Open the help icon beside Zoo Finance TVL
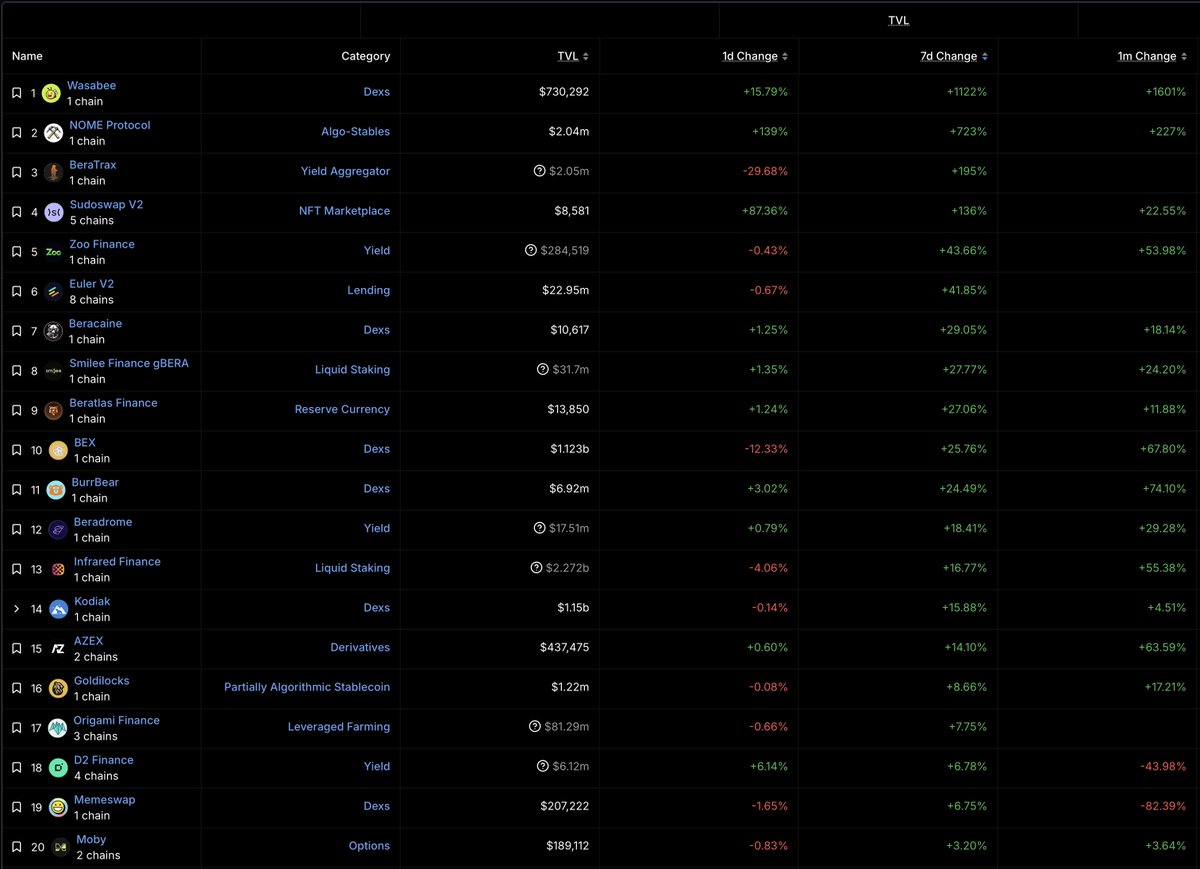The image size is (1200, 869). pos(531,250)
